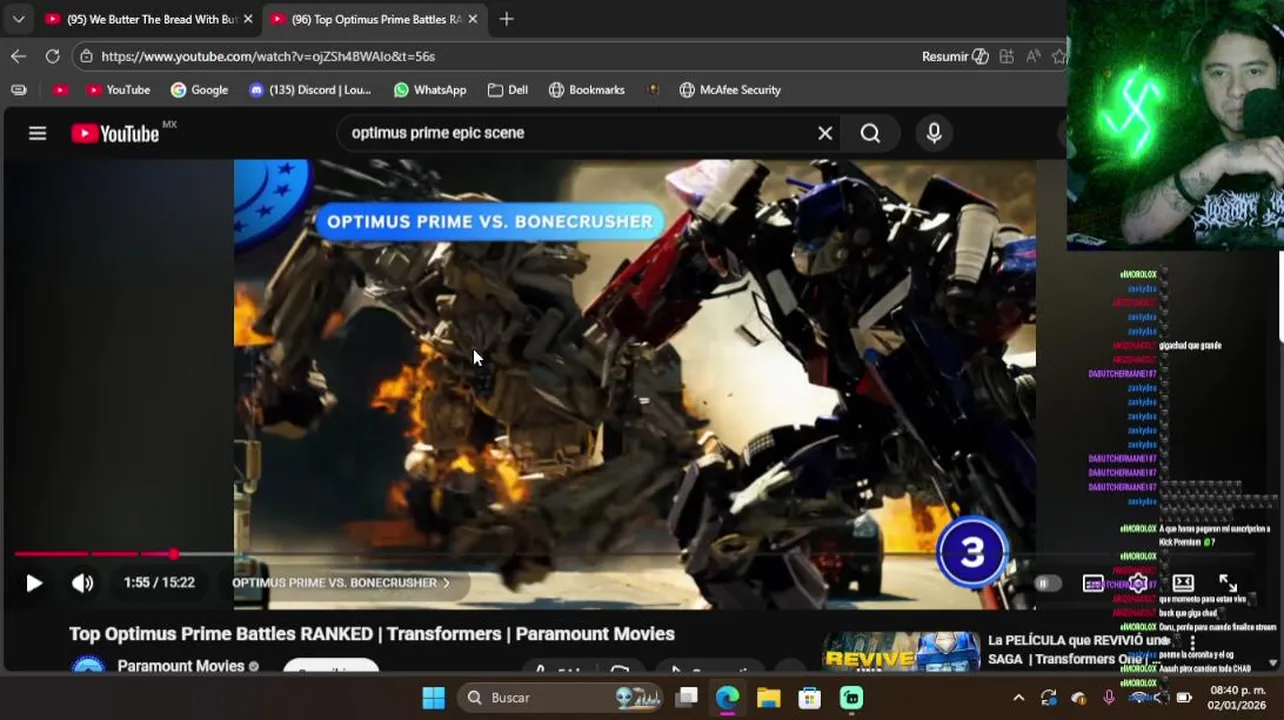Open Paramount Movies channel name link
Image resolution: width=1284 pixels, height=720 pixels.
click(181, 666)
